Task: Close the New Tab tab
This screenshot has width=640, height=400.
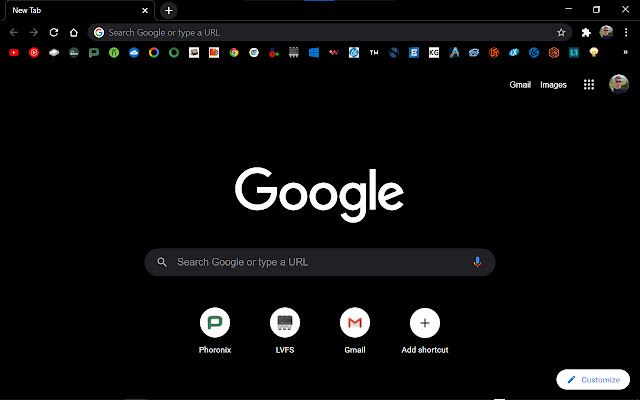Action: 145,11
